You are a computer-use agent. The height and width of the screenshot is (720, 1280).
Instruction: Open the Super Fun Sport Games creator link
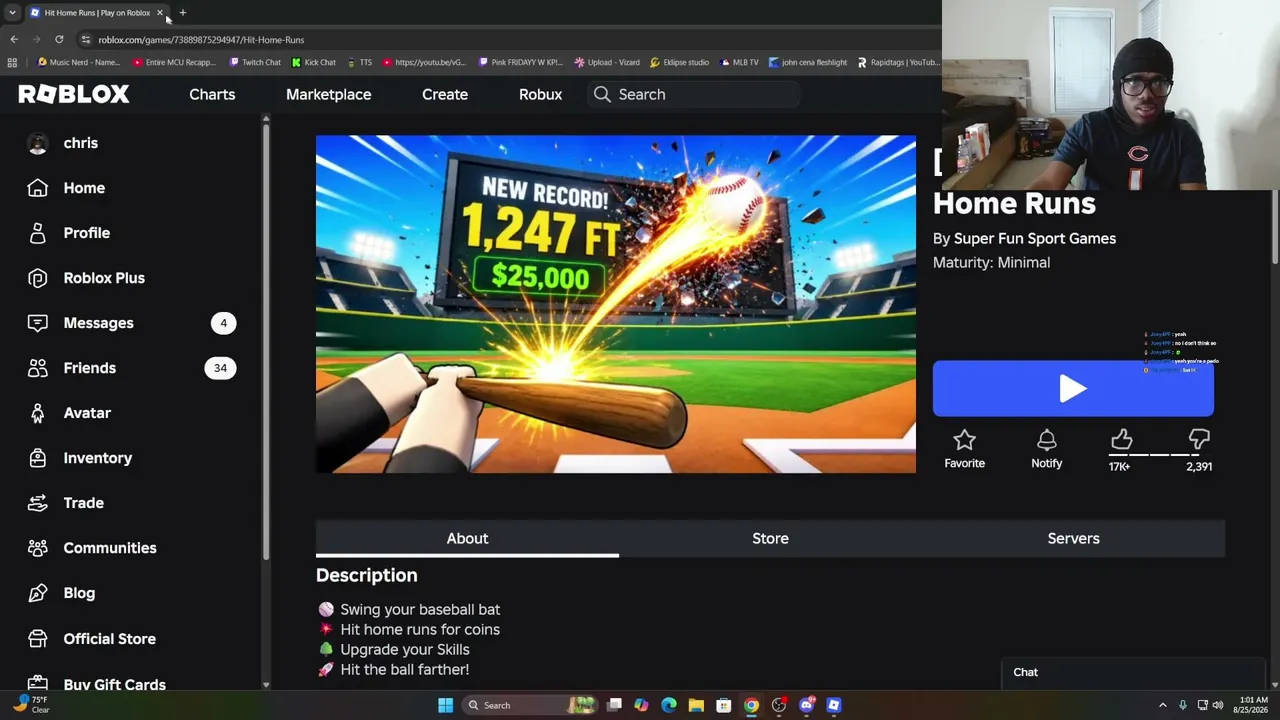click(1035, 238)
